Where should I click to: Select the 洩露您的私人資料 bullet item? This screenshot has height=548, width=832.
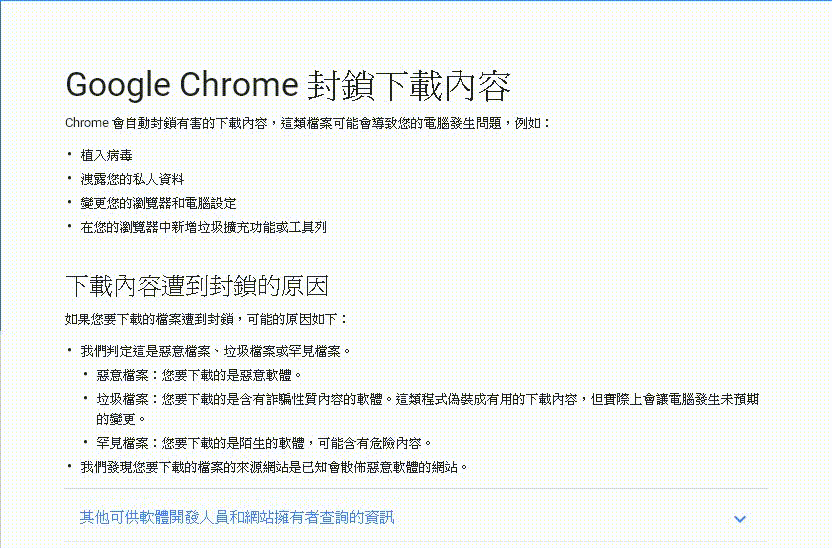[x=133, y=179]
